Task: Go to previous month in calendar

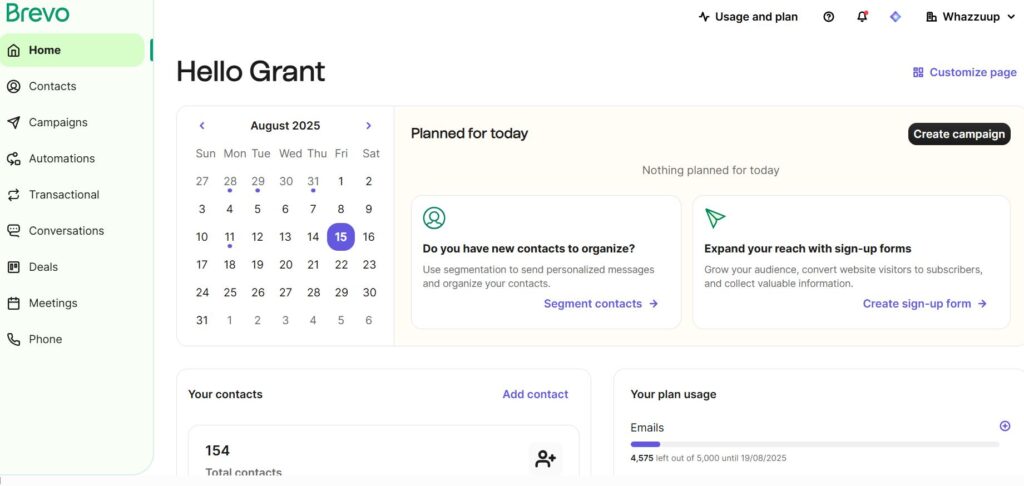Action: click(x=202, y=126)
